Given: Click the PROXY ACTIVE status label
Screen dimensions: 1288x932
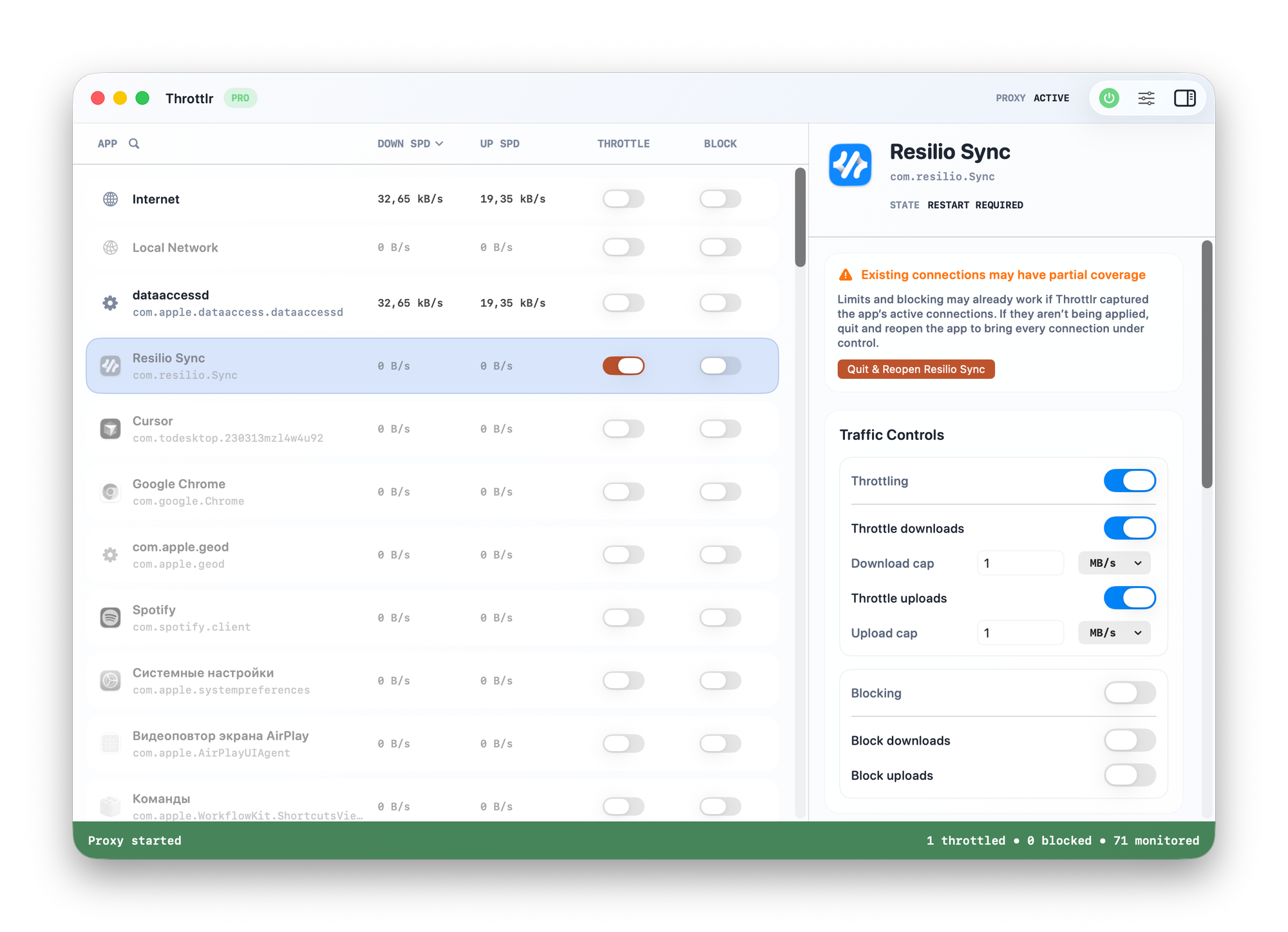Looking at the screenshot, I should pos(1032,98).
